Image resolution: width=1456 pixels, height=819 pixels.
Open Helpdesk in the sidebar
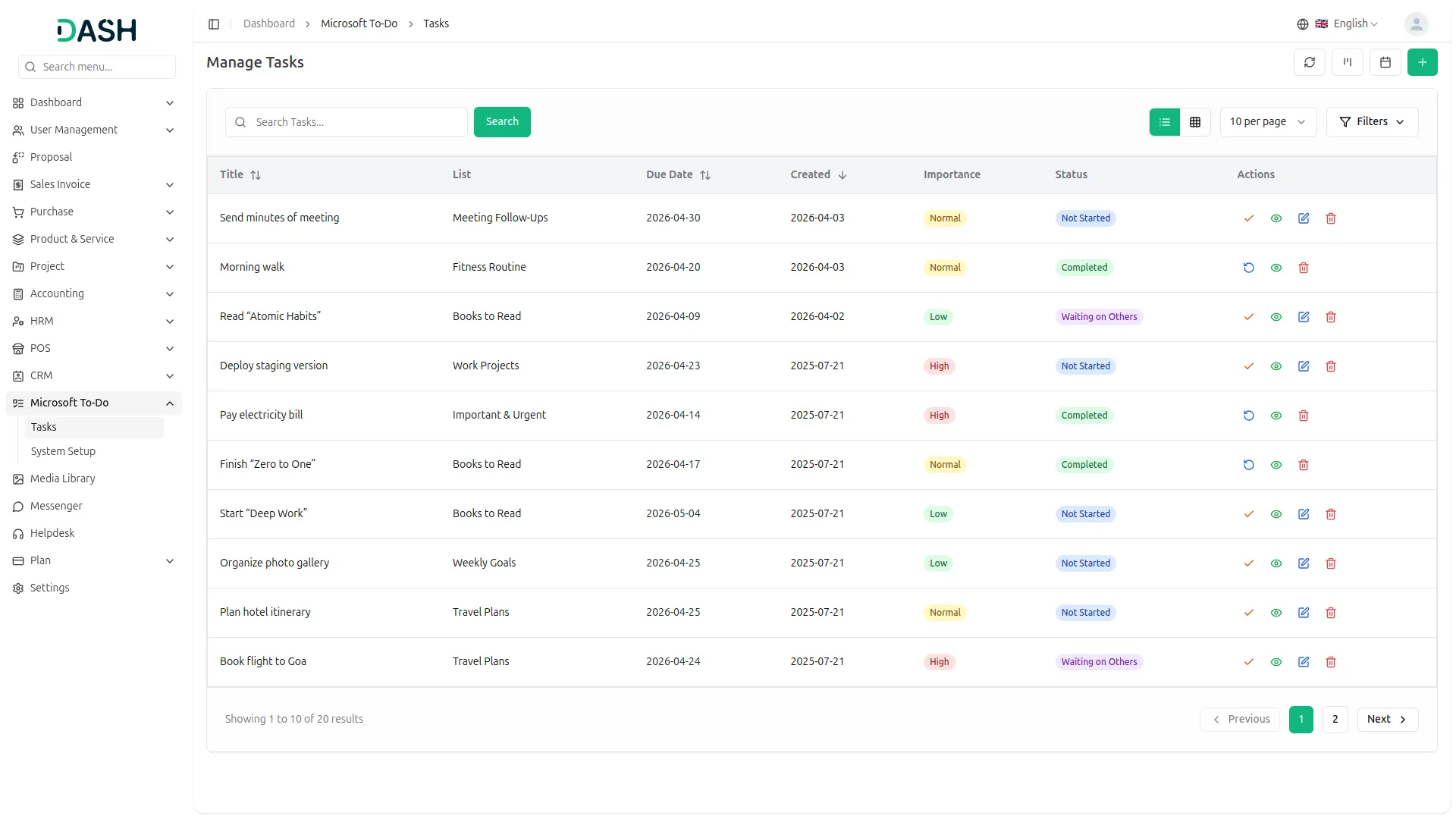pyautogui.click(x=93, y=534)
